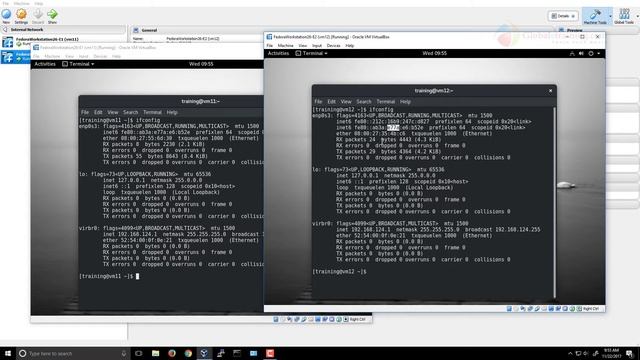Open Edit menu in training@vm11 terminal
Viewport: 640px width, 360px height.
(98, 112)
